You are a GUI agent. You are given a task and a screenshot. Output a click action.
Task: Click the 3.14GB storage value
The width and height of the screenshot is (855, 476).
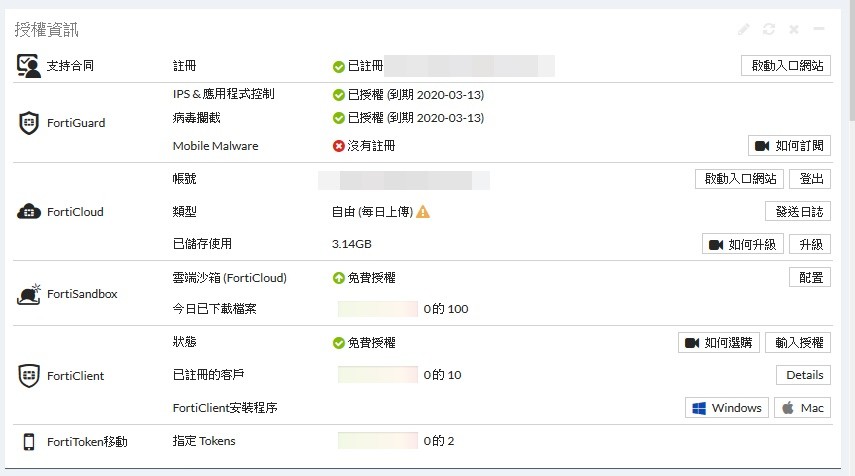click(352, 244)
